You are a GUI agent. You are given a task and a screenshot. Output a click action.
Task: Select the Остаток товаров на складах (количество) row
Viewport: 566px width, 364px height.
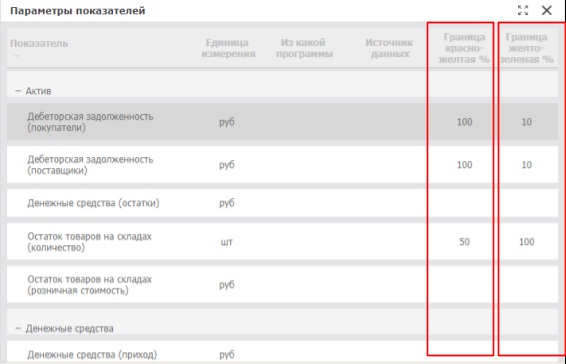(282, 242)
